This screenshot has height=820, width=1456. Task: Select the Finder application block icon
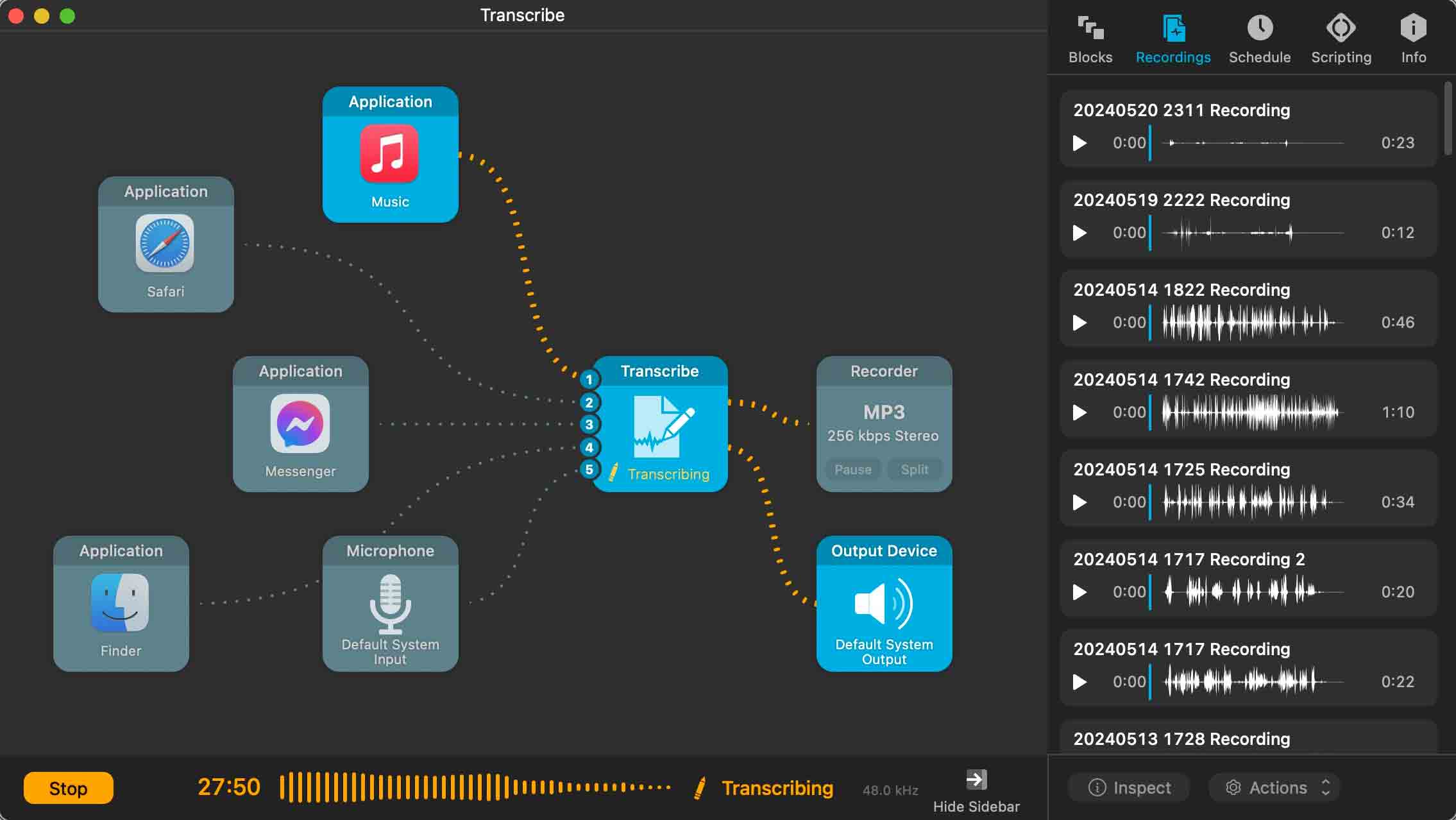pyautogui.click(x=121, y=603)
